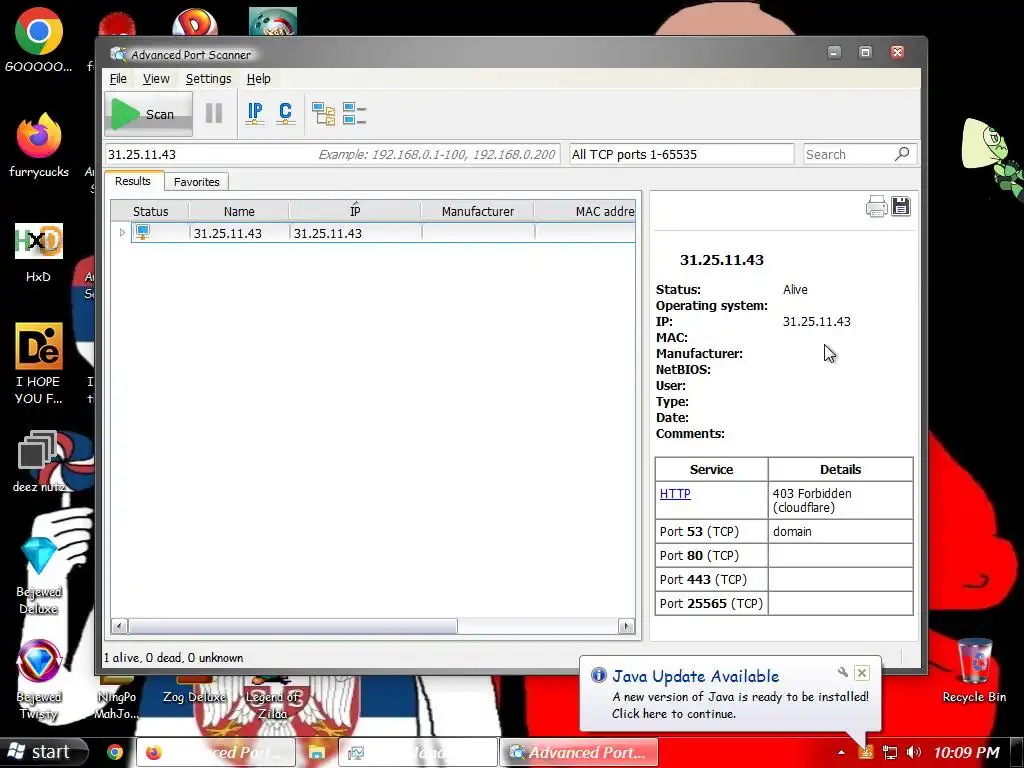
Task: Launch Chrome from the taskbar quick launch
Action: tap(115, 753)
